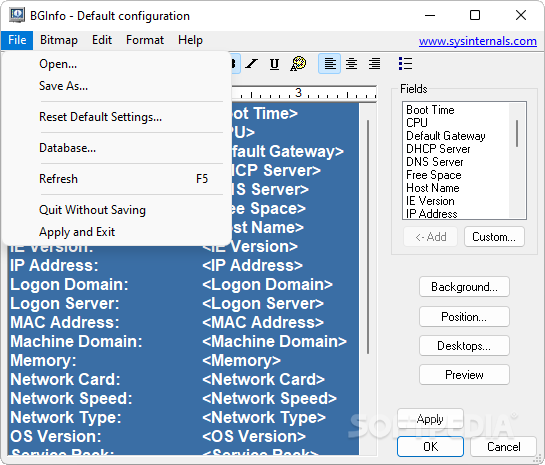Click the MAC Address: label in editor
This screenshot has height=465, width=545.
tap(65, 323)
